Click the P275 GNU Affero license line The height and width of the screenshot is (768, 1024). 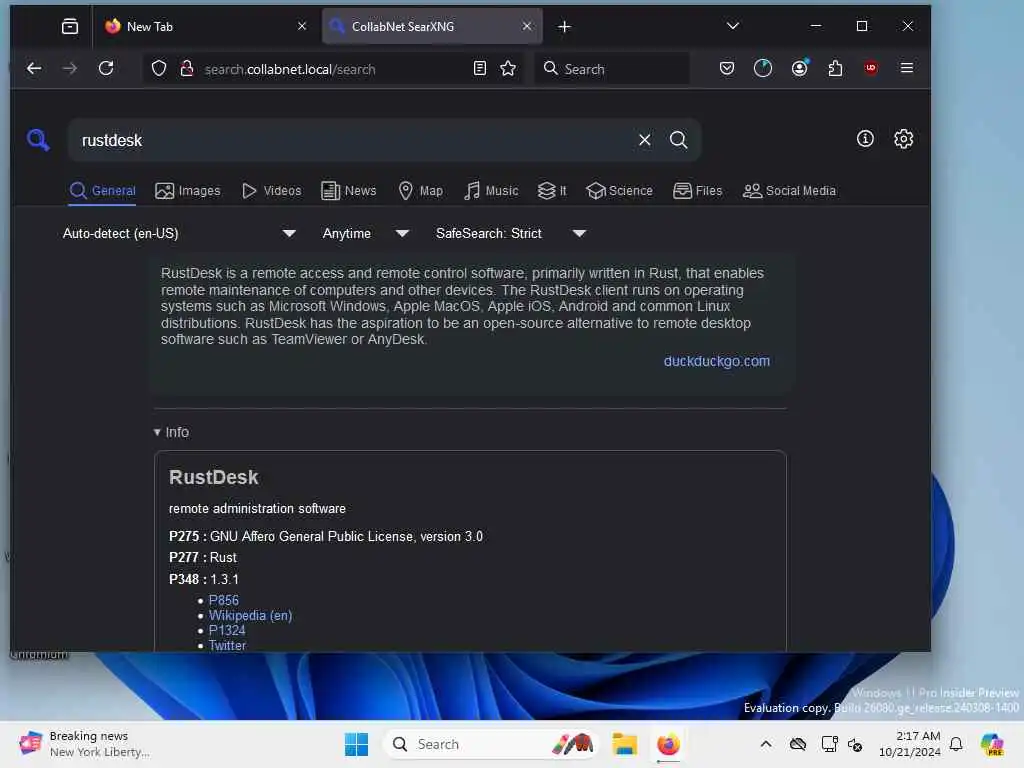pyautogui.click(x=326, y=536)
